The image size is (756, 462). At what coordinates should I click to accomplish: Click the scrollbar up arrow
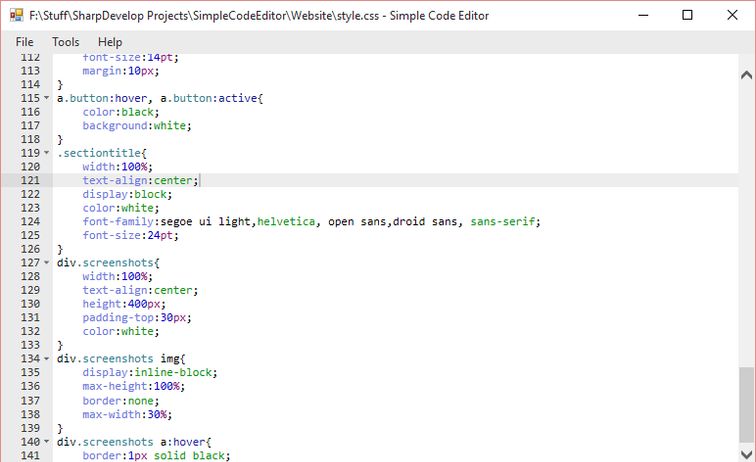[746, 74]
